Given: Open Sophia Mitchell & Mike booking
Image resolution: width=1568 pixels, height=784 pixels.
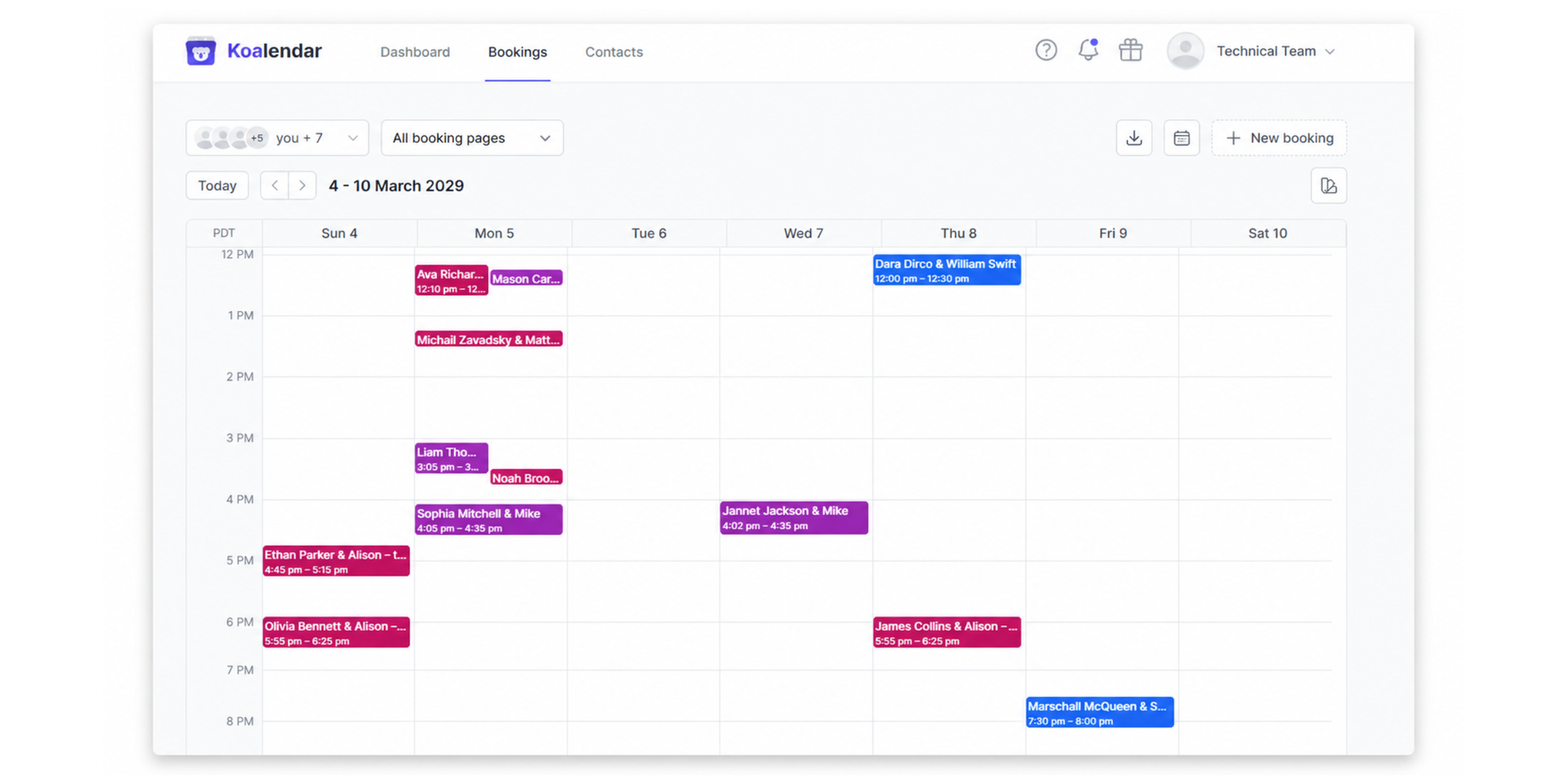Looking at the screenshot, I should tap(488, 520).
